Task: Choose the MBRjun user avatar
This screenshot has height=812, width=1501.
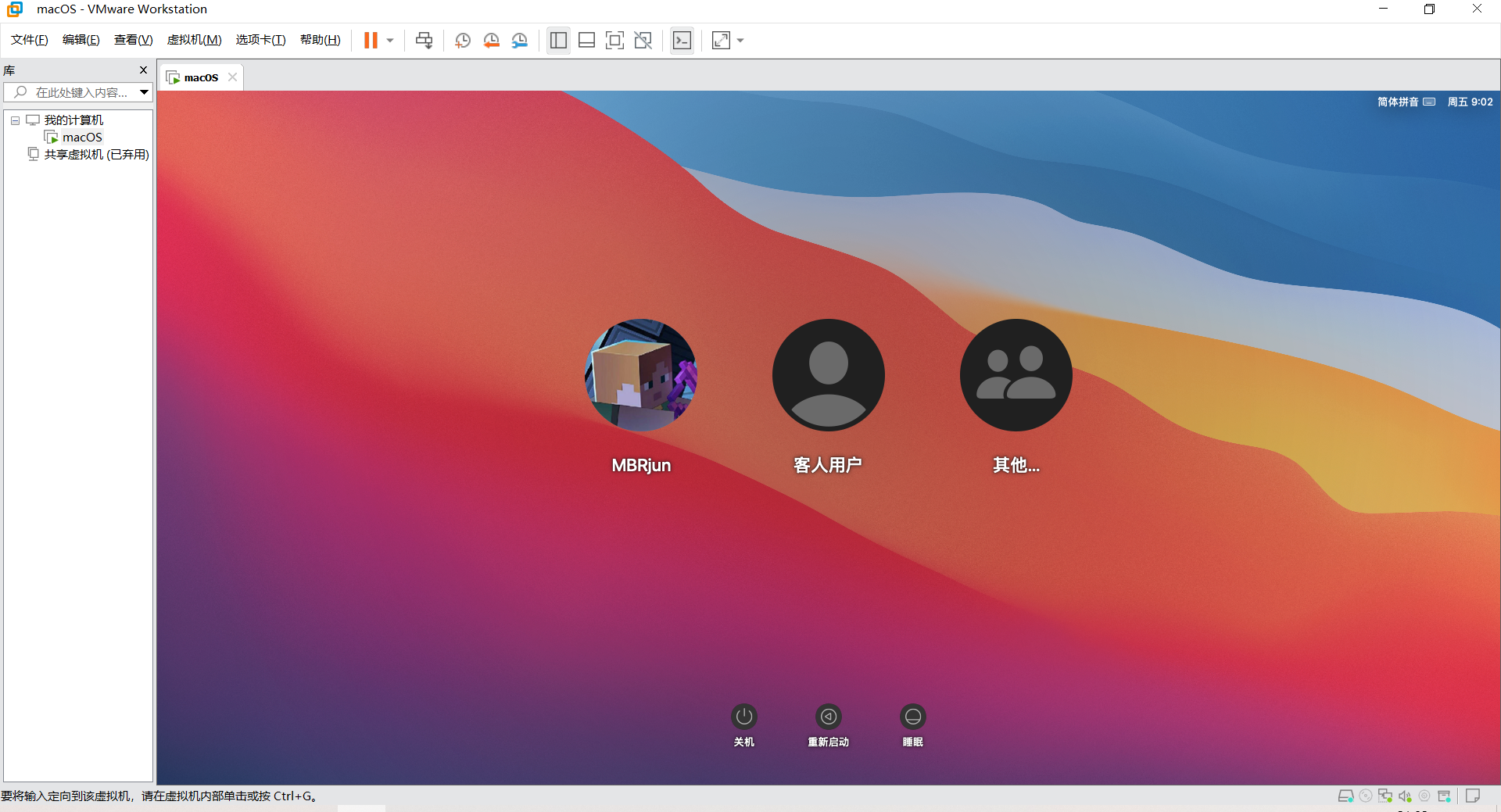Action: (x=641, y=375)
